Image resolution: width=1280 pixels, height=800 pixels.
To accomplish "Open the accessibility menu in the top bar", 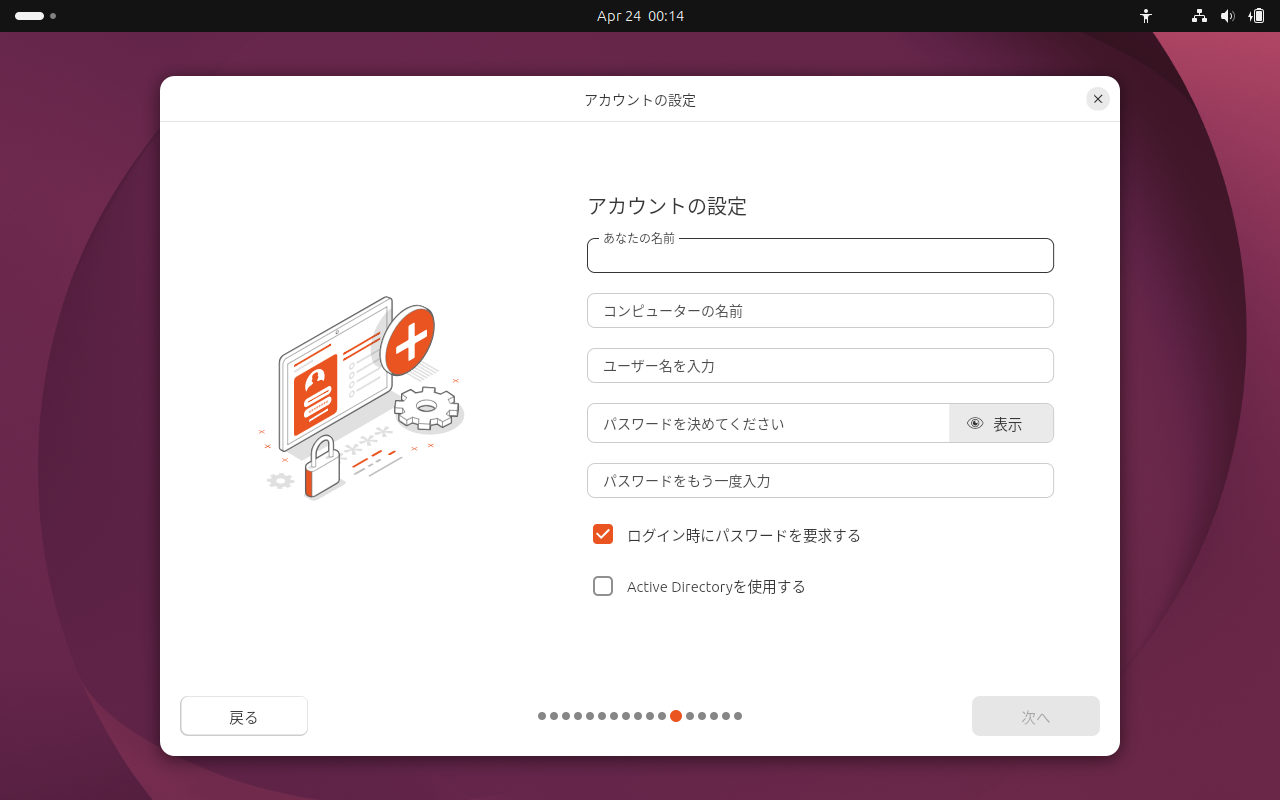I will click(1146, 16).
